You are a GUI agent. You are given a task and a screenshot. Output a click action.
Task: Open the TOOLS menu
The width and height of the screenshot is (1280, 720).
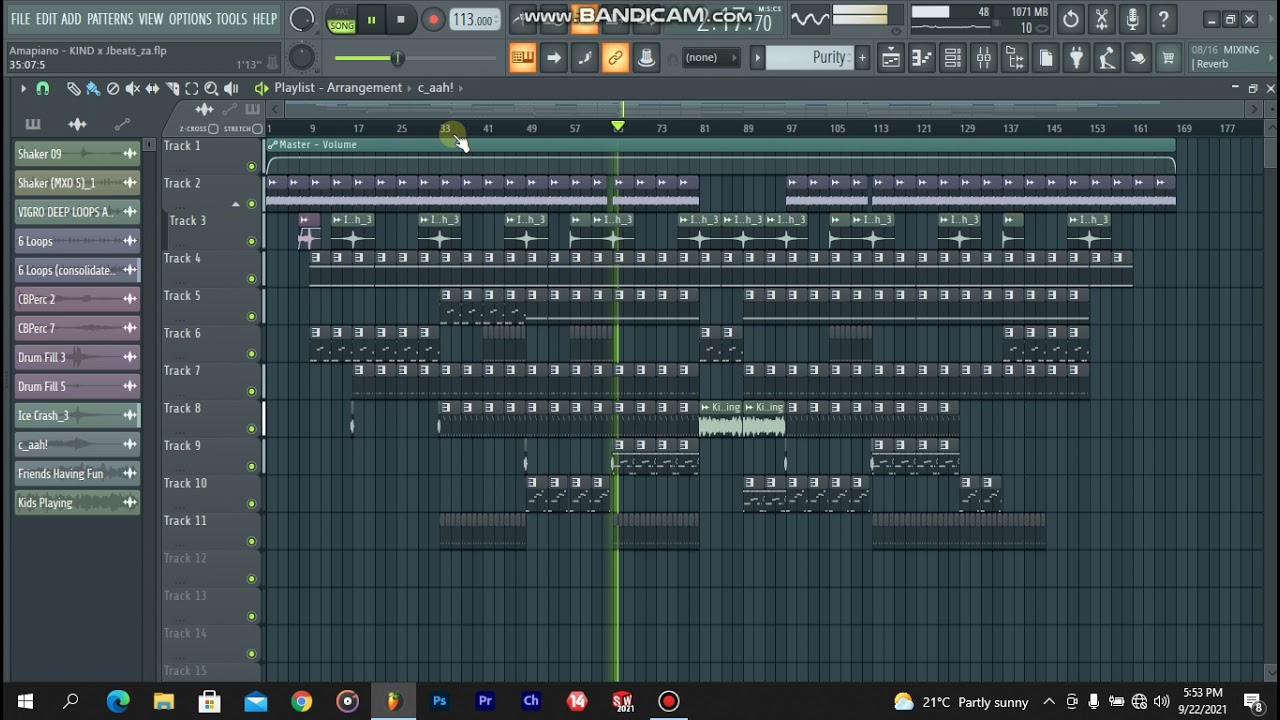pos(231,19)
